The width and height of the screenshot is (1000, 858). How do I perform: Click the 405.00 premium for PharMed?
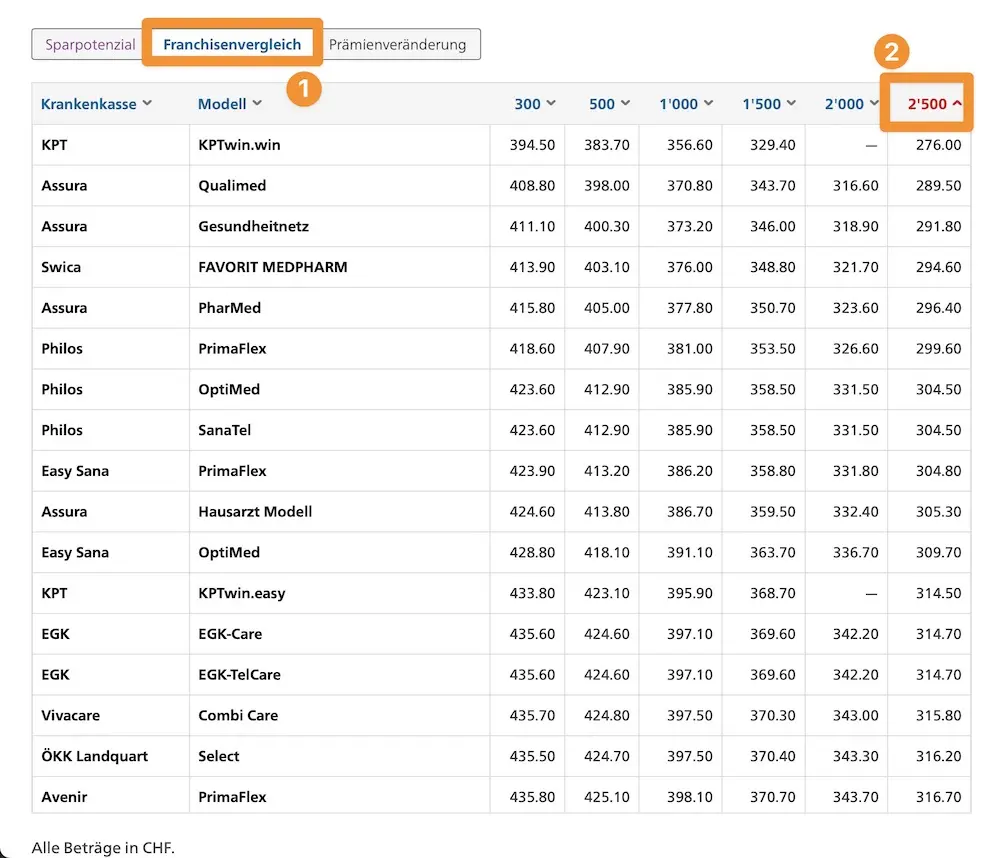[607, 308]
